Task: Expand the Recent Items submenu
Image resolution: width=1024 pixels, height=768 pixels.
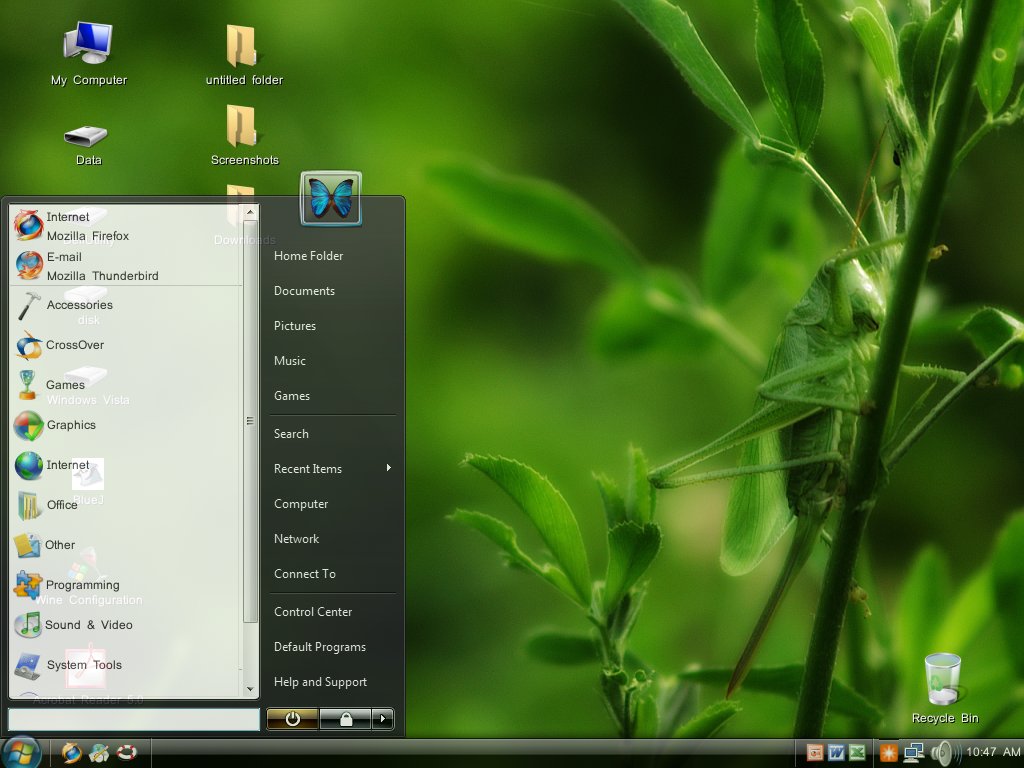Action: [332, 469]
